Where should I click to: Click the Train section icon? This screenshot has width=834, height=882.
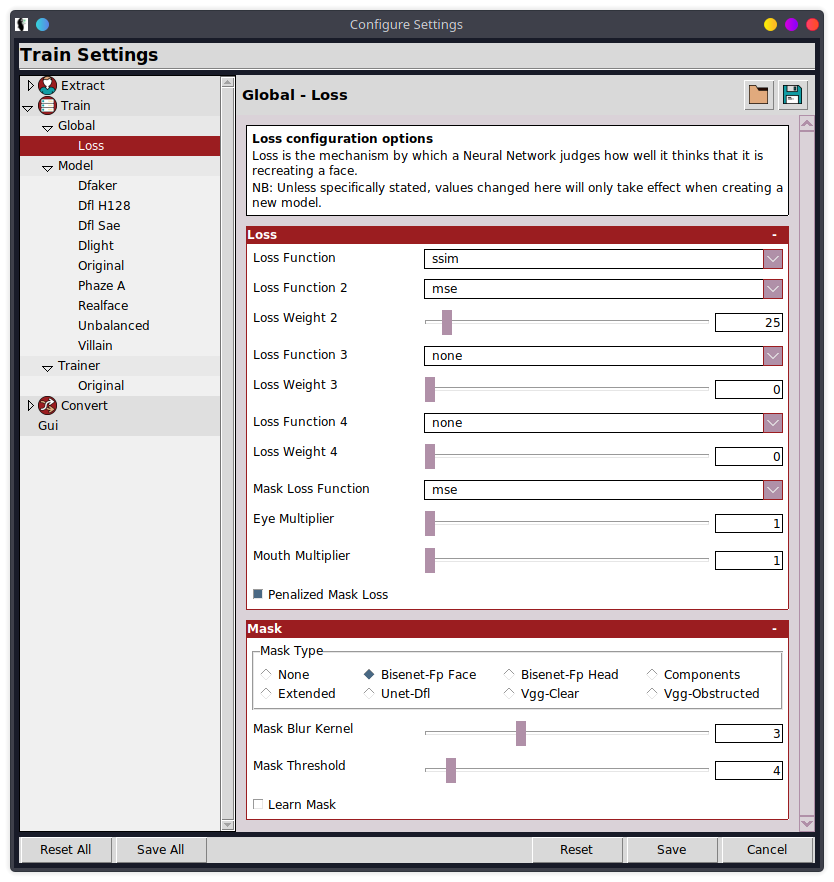47,106
